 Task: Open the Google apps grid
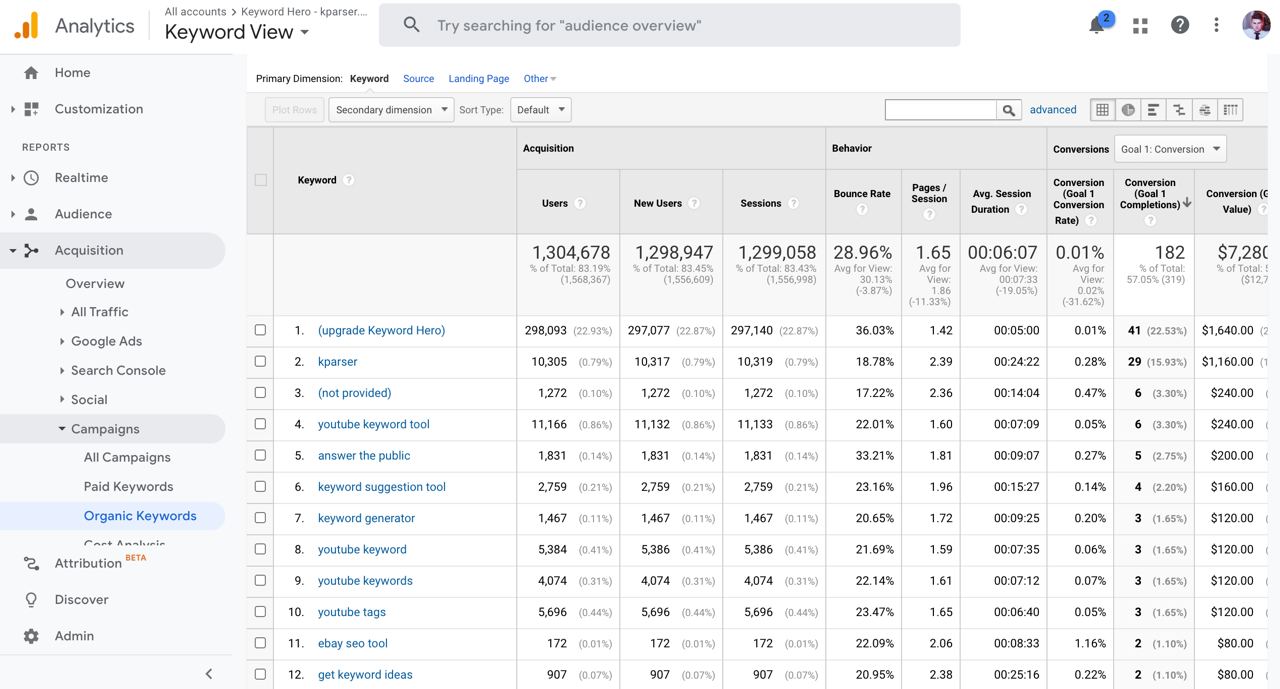click(1140, 26)
